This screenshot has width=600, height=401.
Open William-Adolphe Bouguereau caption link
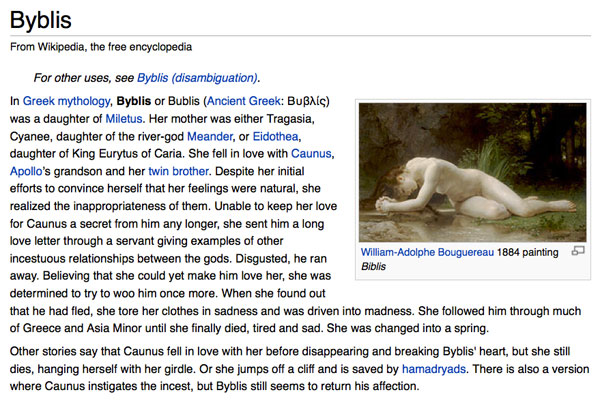tap(427, 252)
